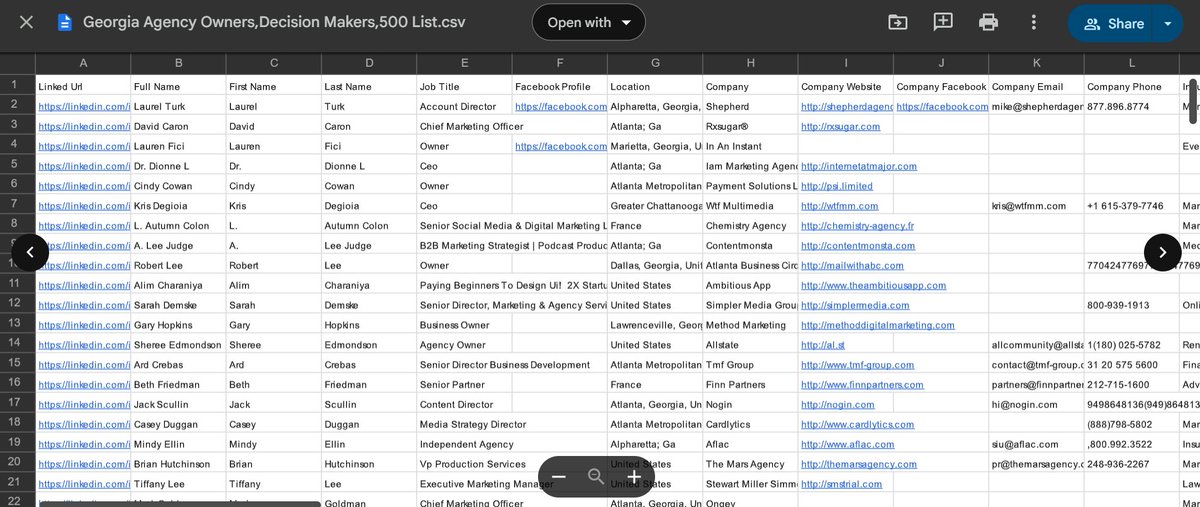Image resolution: width=1200 pixels, height=507 pixels.
Task: Select row 7 header
Action: click(15, 204)
